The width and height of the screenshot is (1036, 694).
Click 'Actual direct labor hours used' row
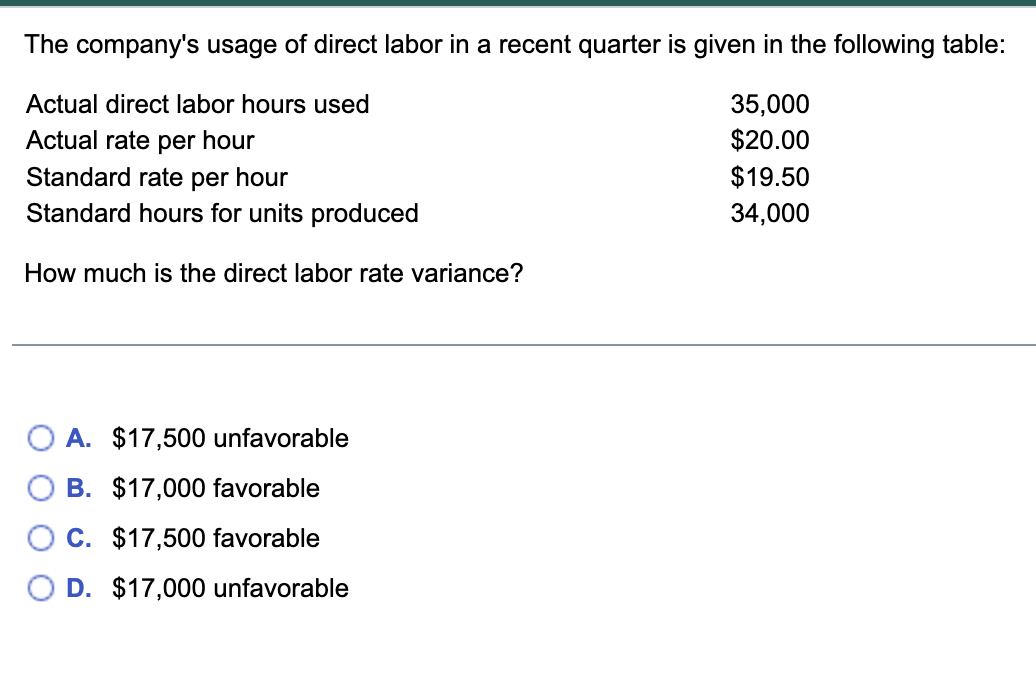point(198,104)
